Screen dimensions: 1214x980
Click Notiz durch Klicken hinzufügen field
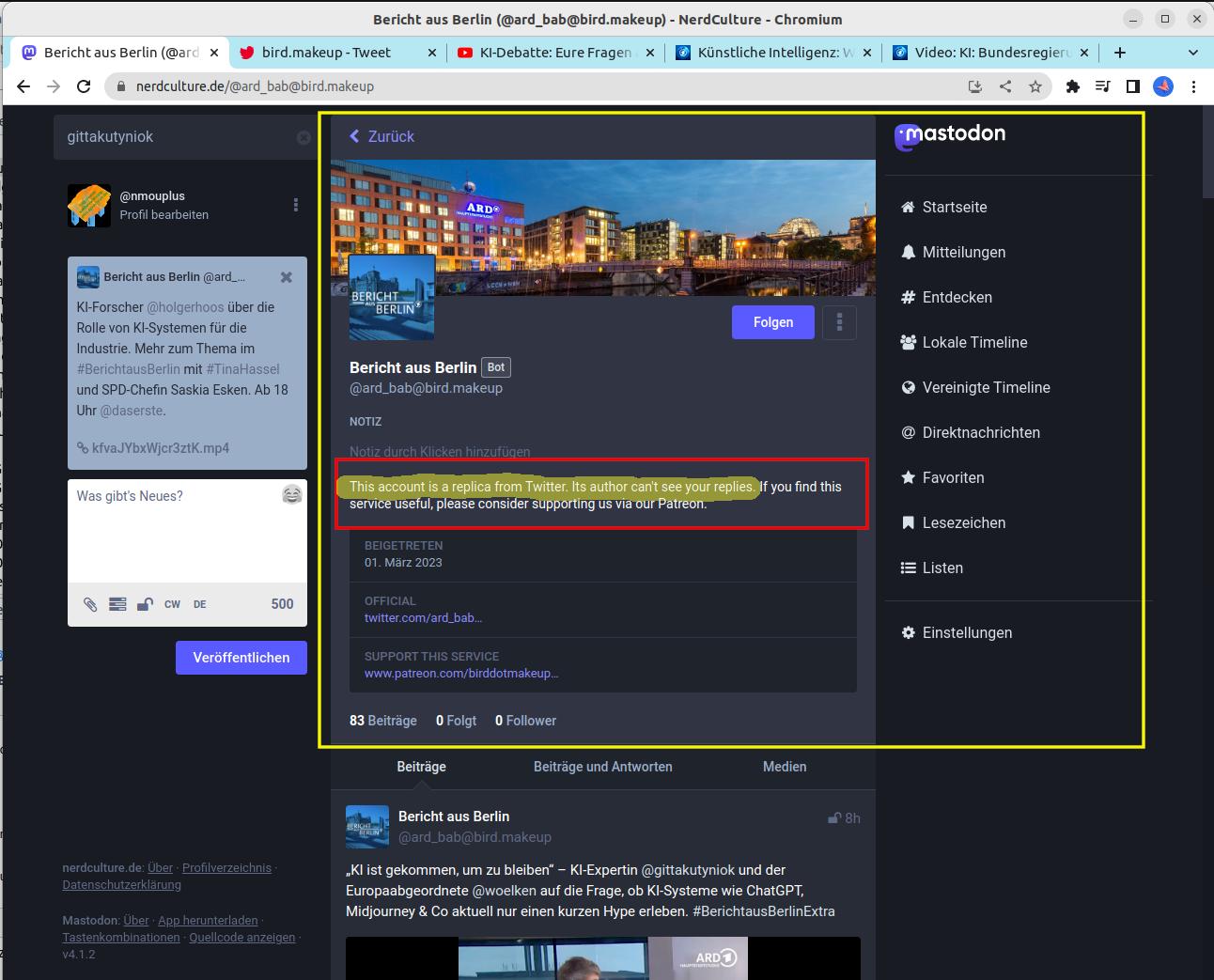click(x=440, y=452)
